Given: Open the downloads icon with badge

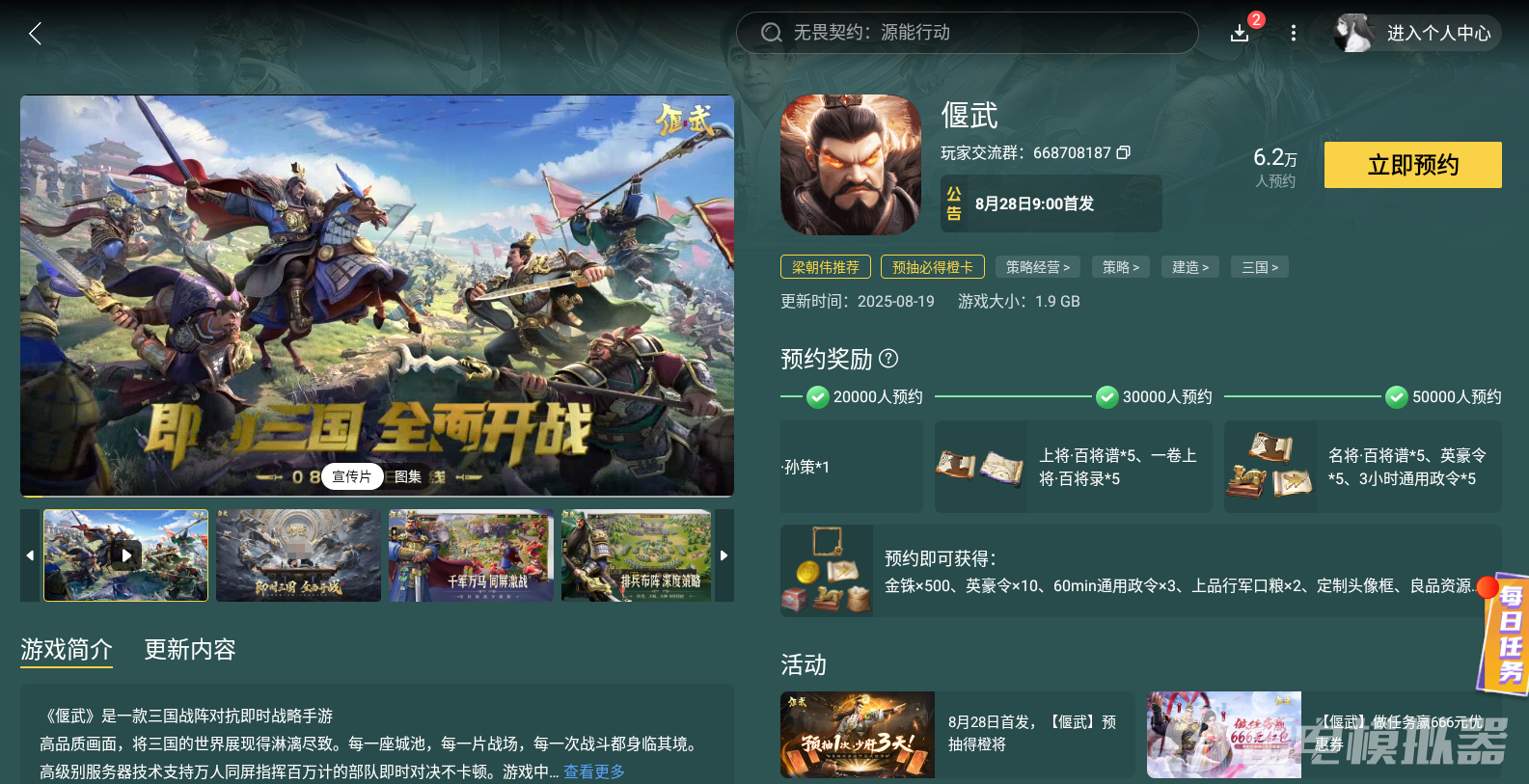Looking at the screenshot, I should pyautogui.click(x=1242, y=33).
